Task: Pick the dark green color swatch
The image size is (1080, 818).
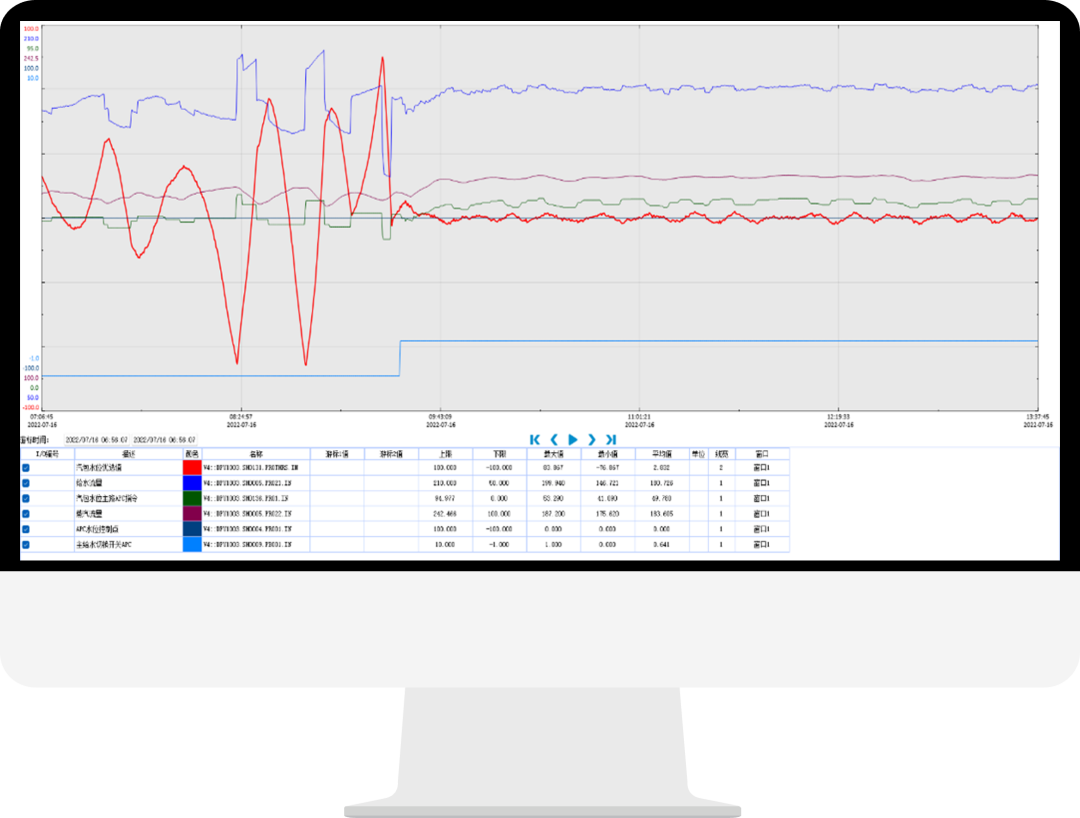Action: 192,498
